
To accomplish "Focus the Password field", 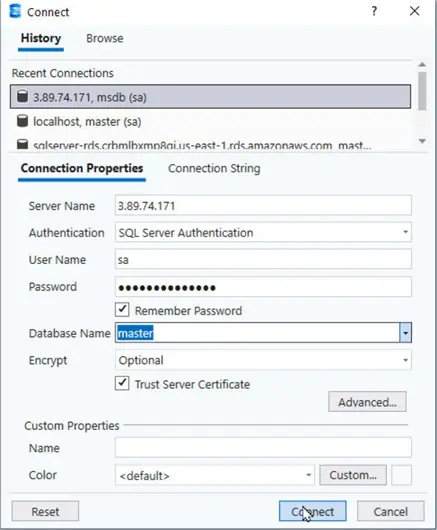I will (263, 287).
